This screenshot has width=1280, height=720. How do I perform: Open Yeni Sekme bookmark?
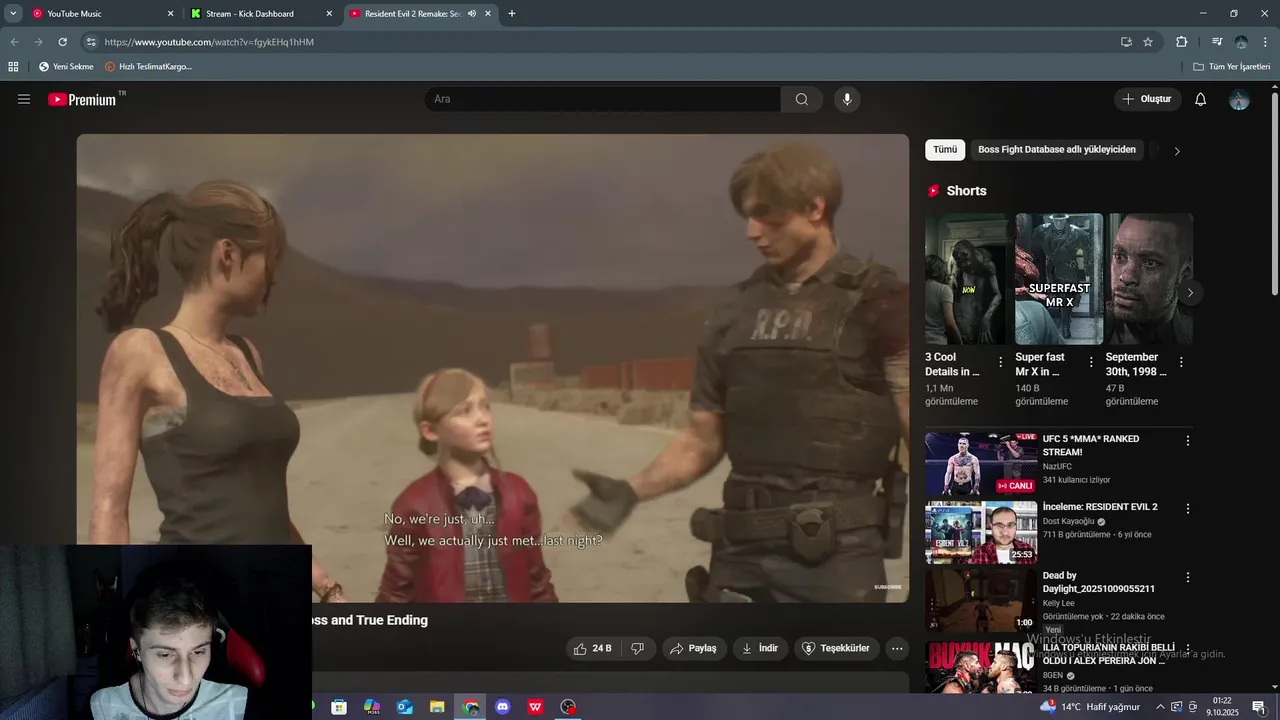tap(66, 66)
